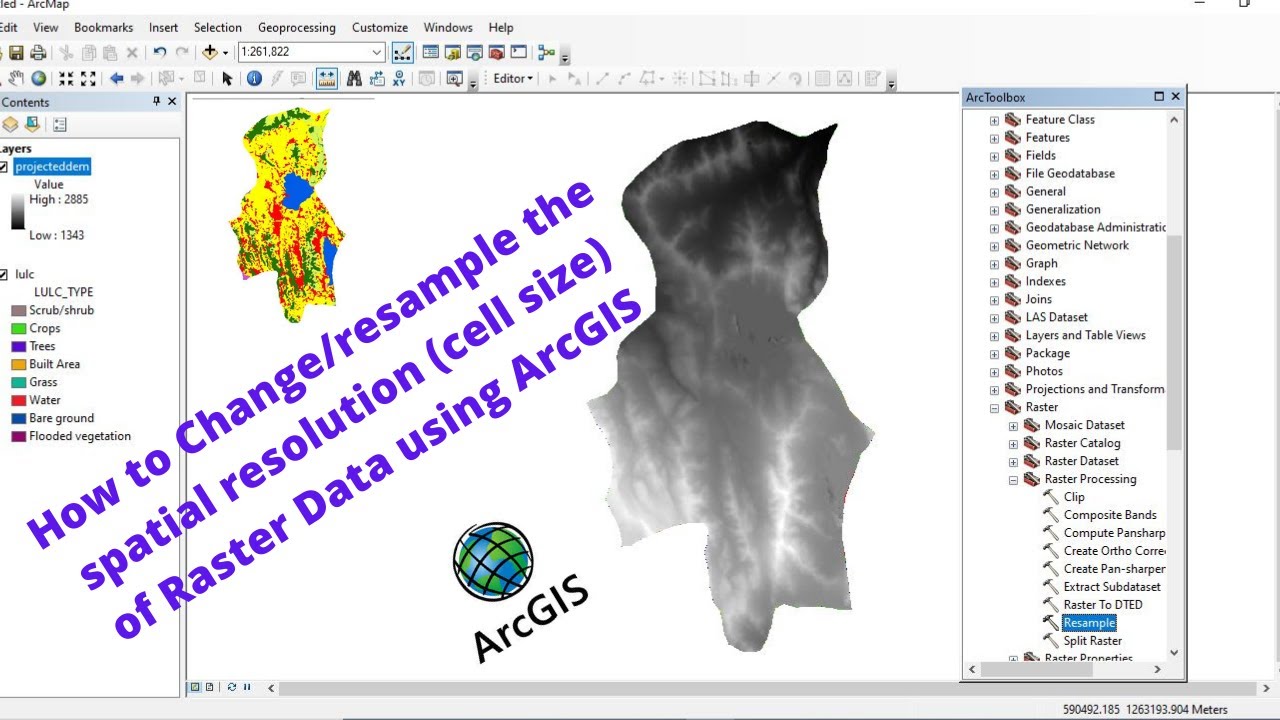This screenshot has width=1280, height=720.
Task: Open the Go To XY tool
Action: 399,78
